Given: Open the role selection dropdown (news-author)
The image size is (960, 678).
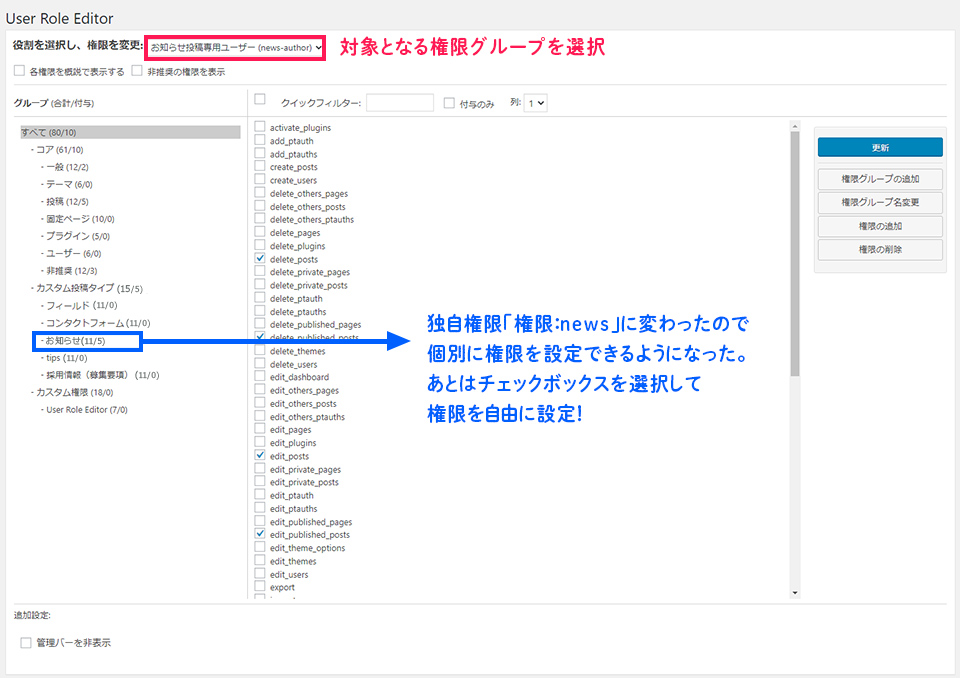Looking at the screenshot, I should coord(235,47).
